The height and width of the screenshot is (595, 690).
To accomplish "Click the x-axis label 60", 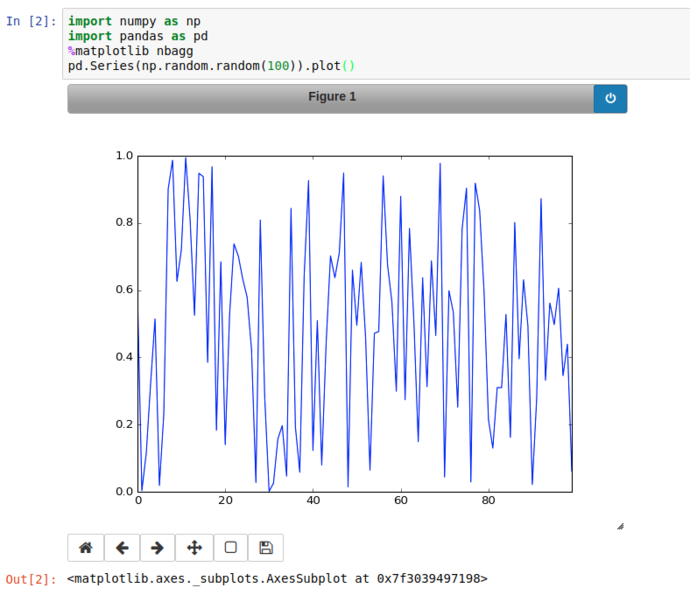I will [x=401, y=500].
